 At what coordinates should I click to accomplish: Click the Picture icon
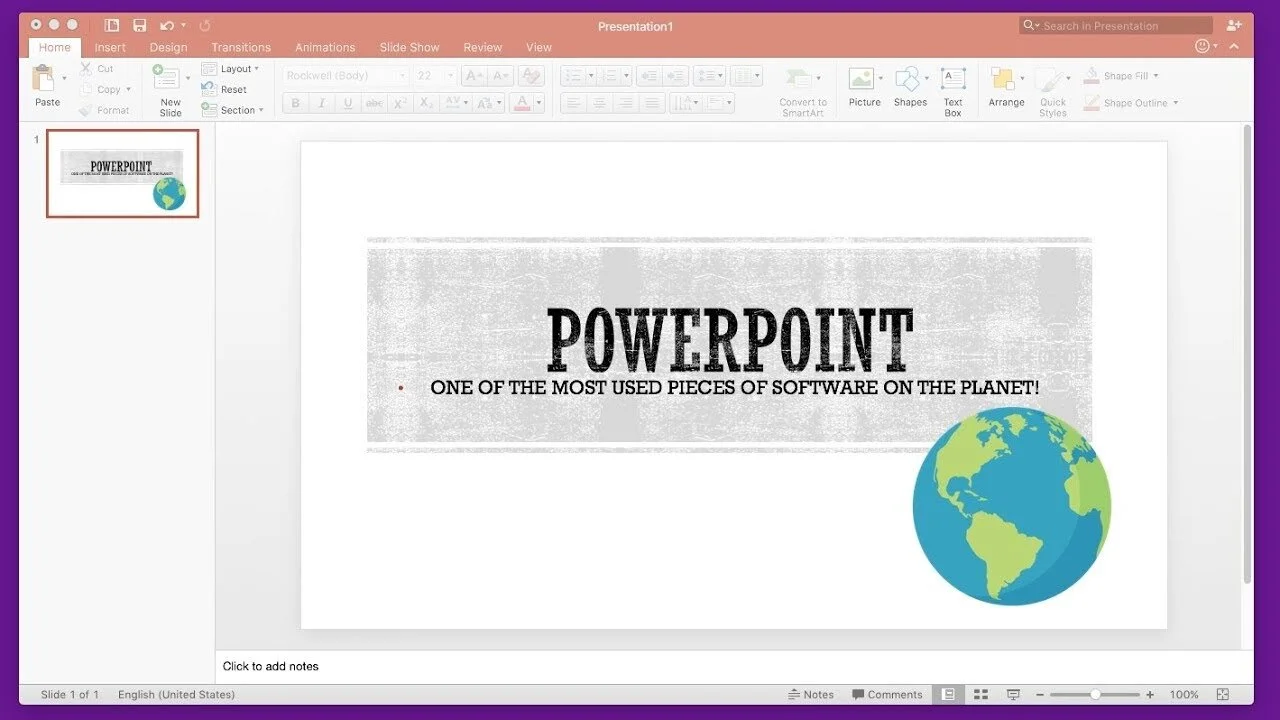(x=861, y=80)
